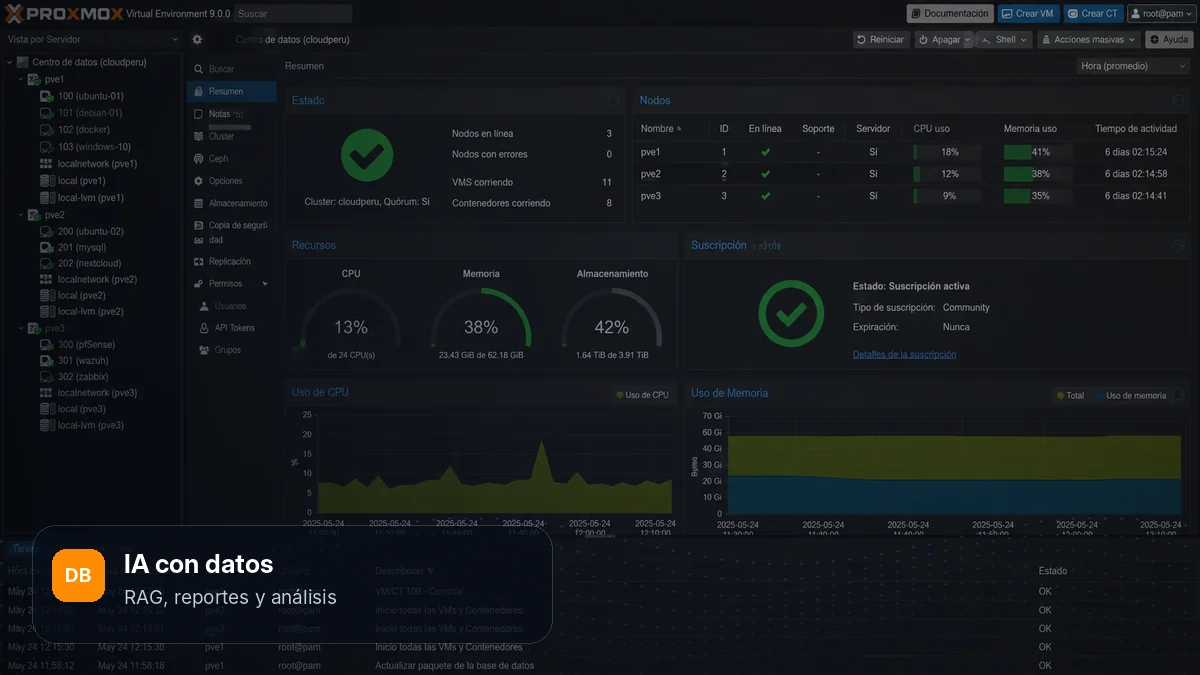Click the Actualizar paquete de la base de datos task

click(x=454, y=665)
